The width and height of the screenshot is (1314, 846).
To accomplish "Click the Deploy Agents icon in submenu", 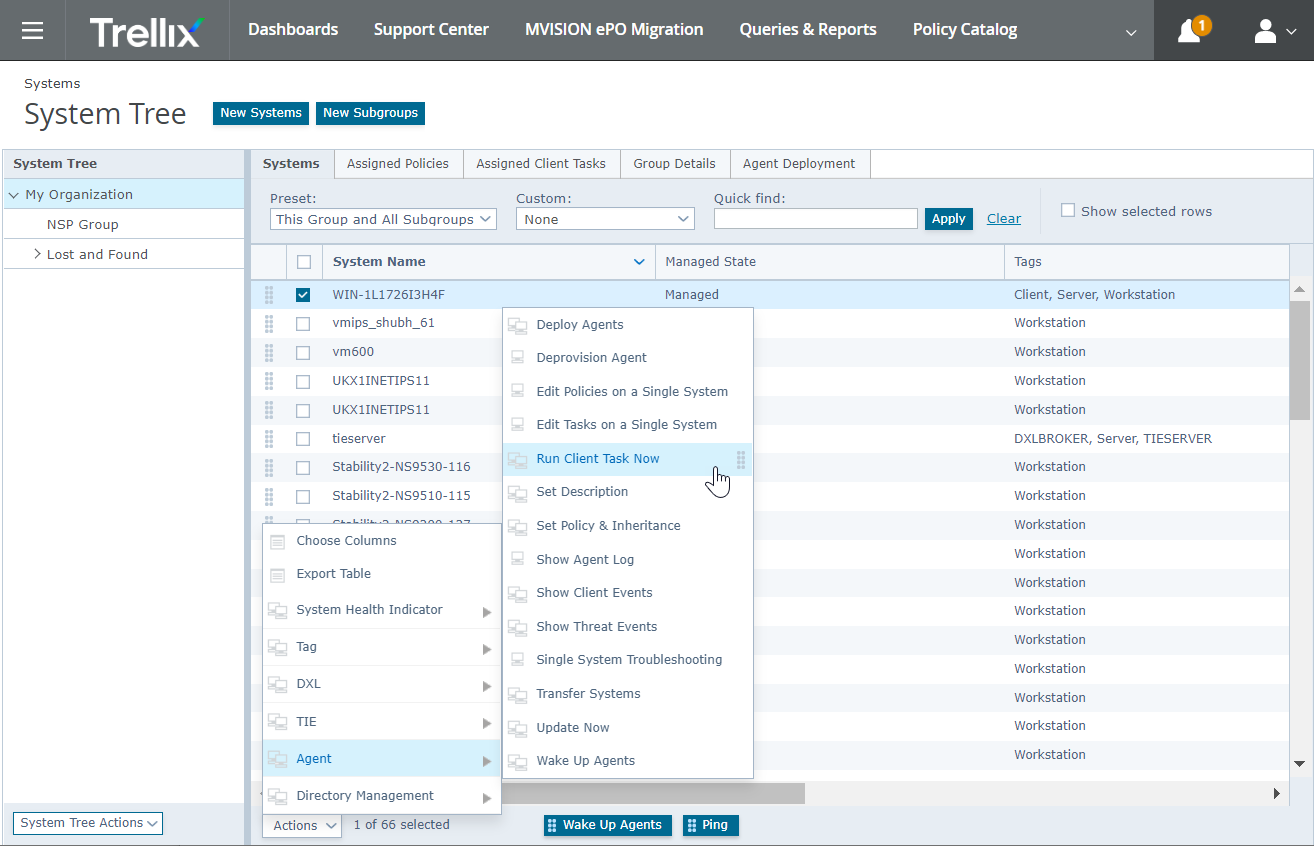I will pos(517,325).
